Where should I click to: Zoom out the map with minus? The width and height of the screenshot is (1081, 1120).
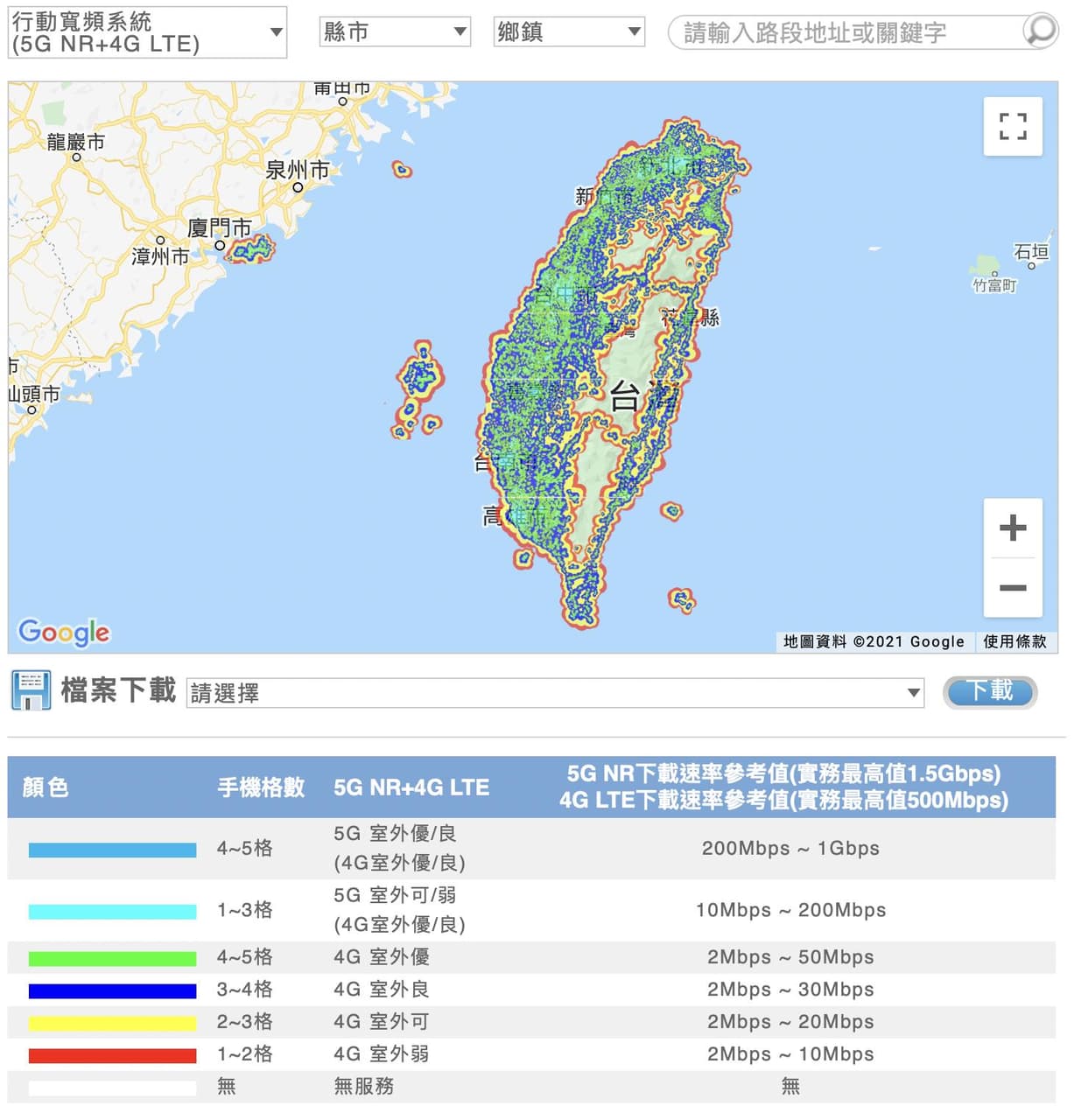1013,588
